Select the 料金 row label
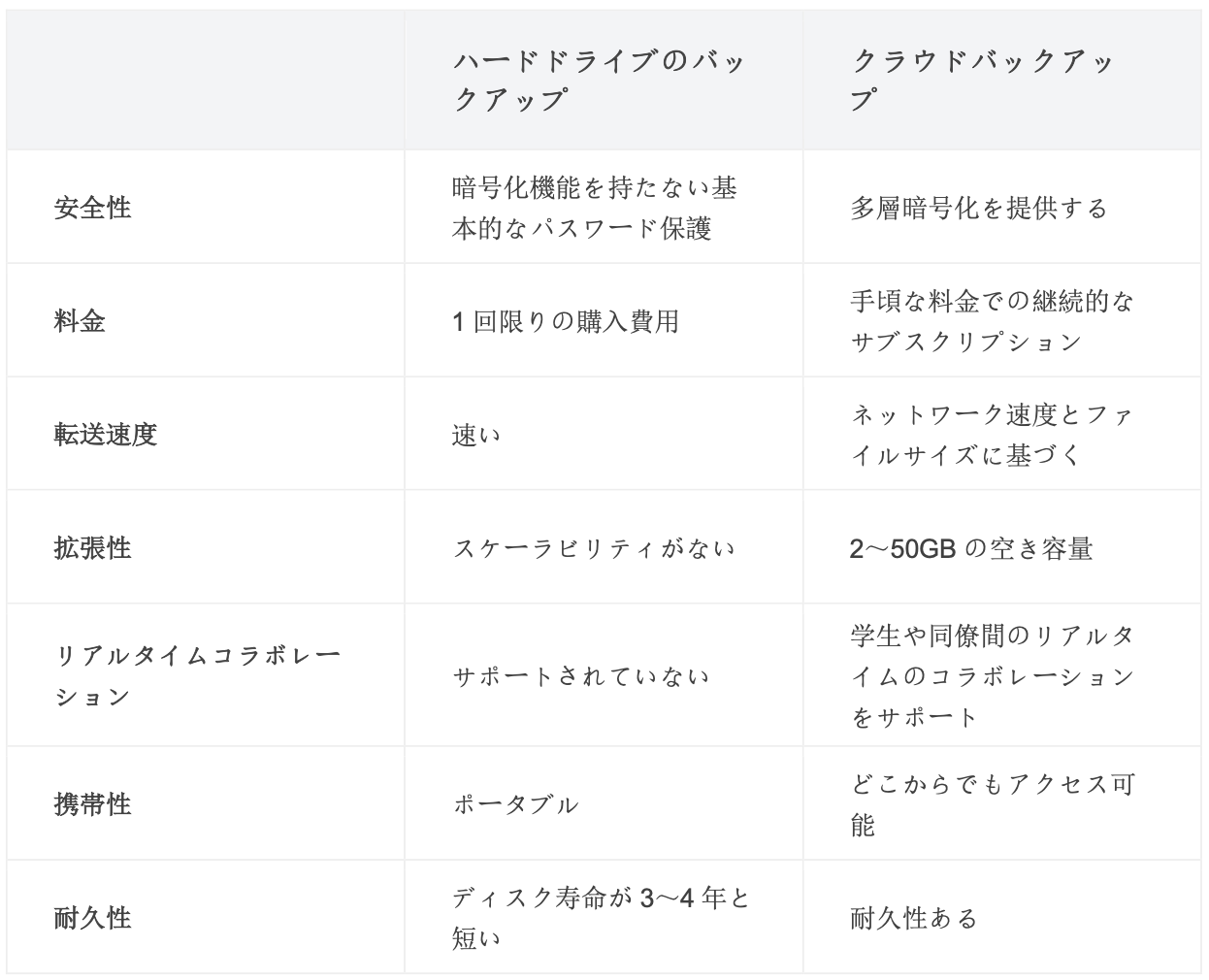 tap(80, 321)
